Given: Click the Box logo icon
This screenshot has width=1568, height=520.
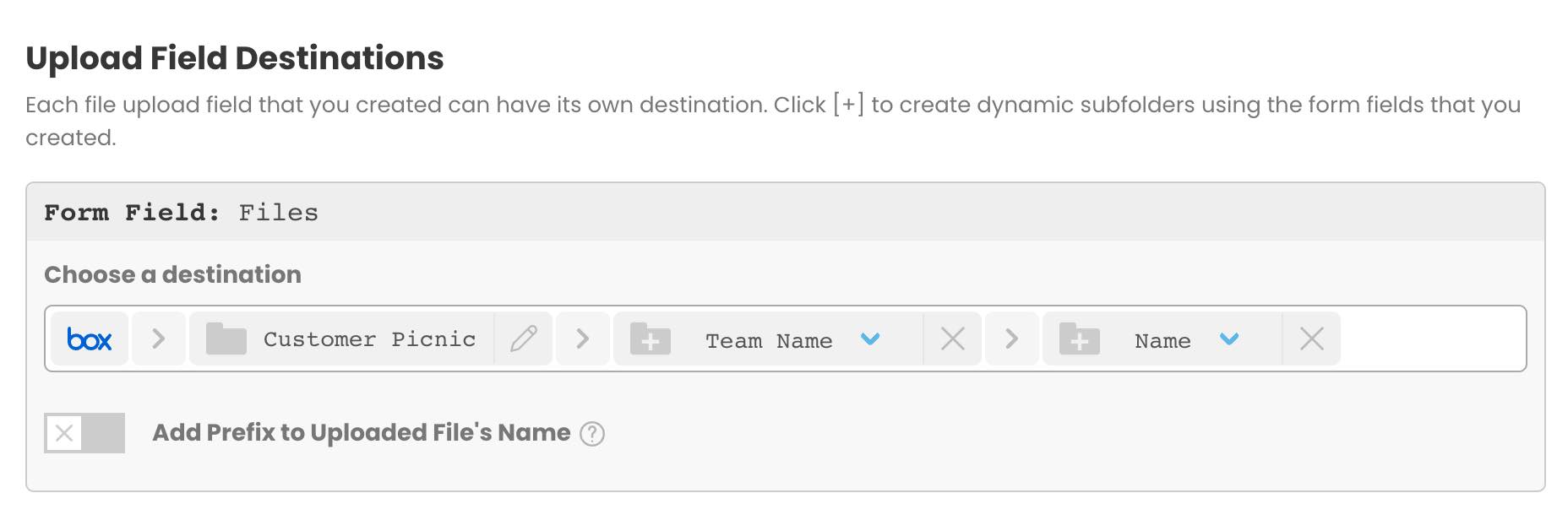Looking at the screenshot, I should click(x=90, y=339).
